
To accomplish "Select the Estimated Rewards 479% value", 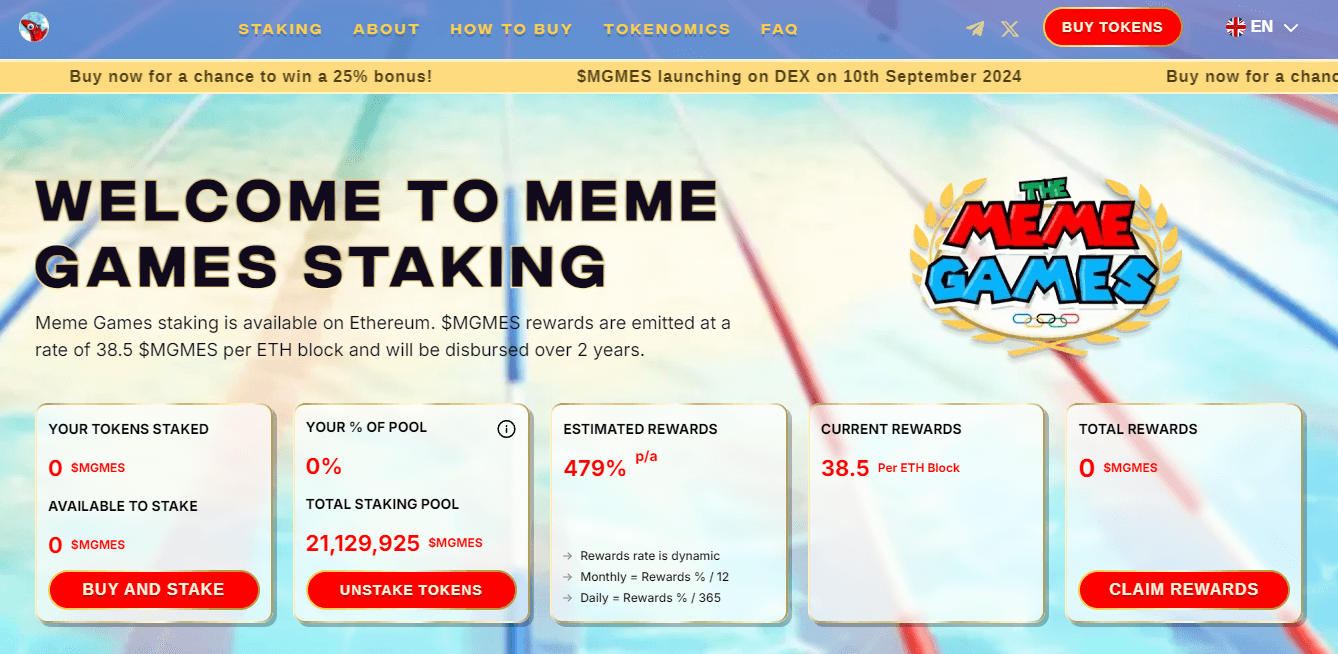I will click(x=595, y=467).
